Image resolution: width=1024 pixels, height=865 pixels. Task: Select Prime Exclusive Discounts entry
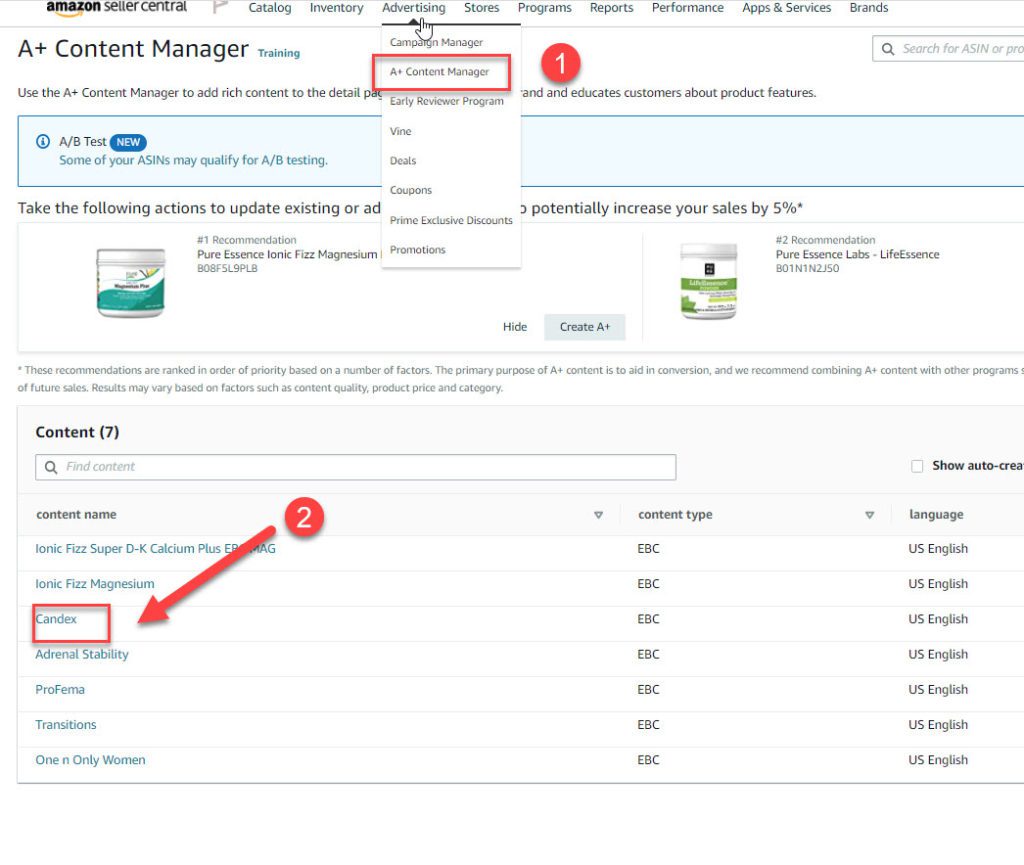(x=451, y=220)
